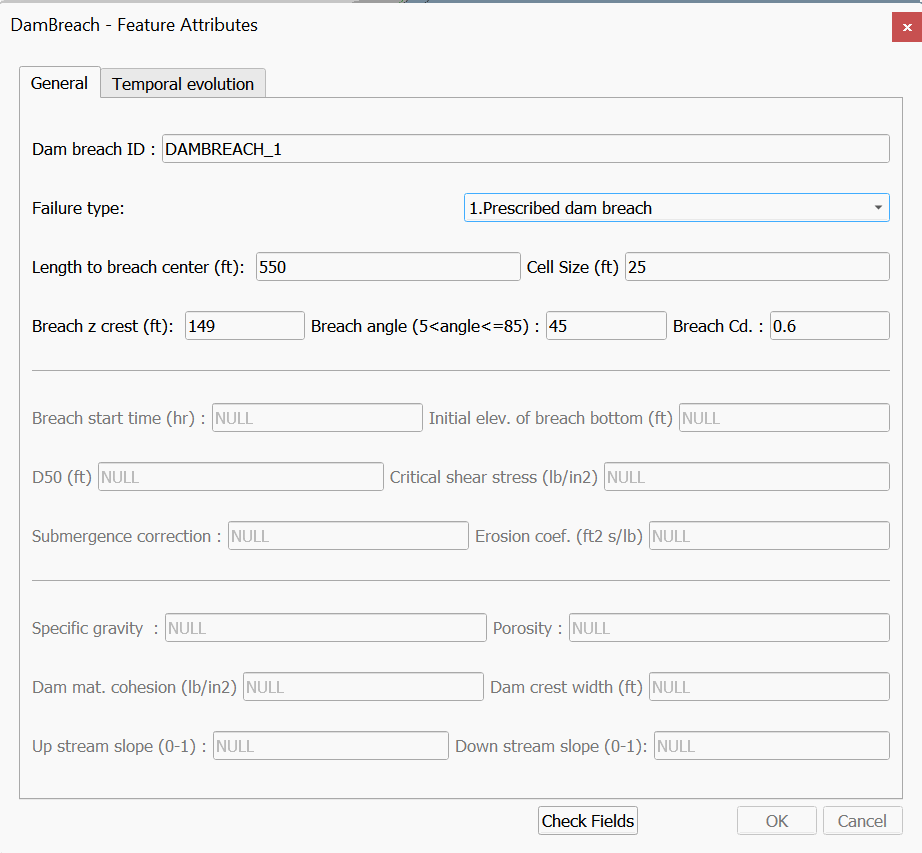
Task: Click the Failure type dropdown arrow
Action: pos(877,208)
